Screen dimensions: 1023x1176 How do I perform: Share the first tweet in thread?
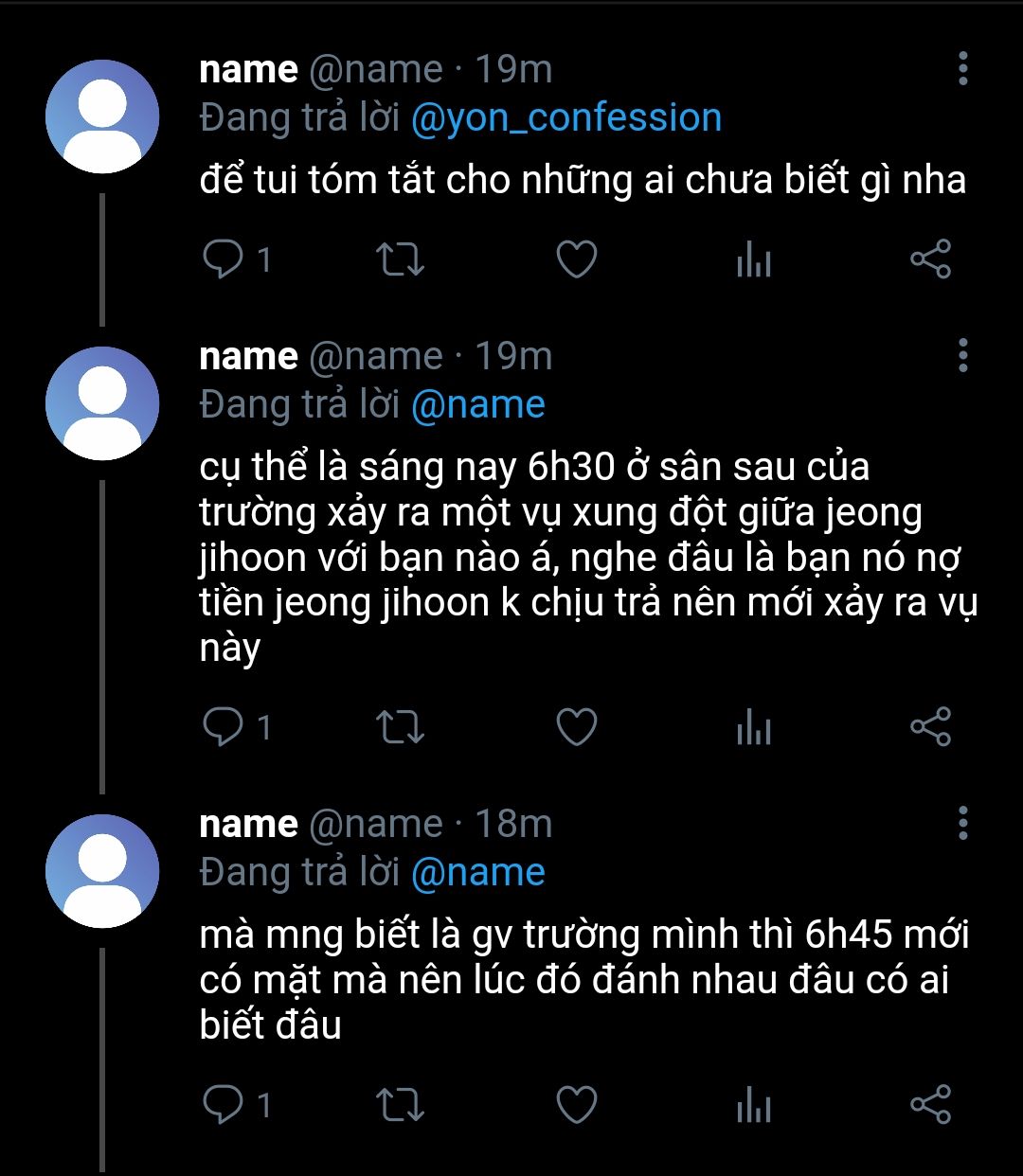(929, 258)
